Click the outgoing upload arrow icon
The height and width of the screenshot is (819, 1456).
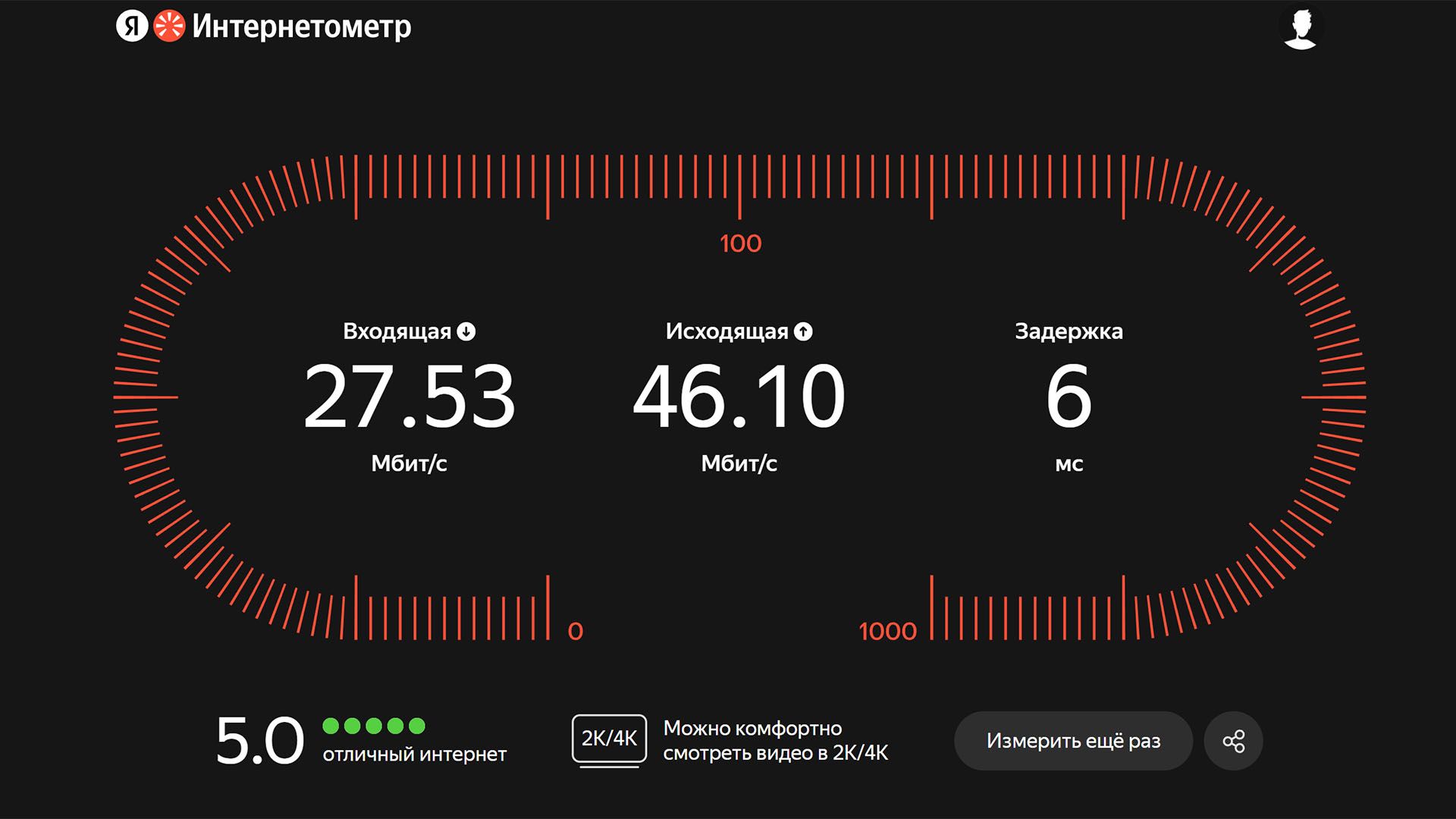[803, 331]
